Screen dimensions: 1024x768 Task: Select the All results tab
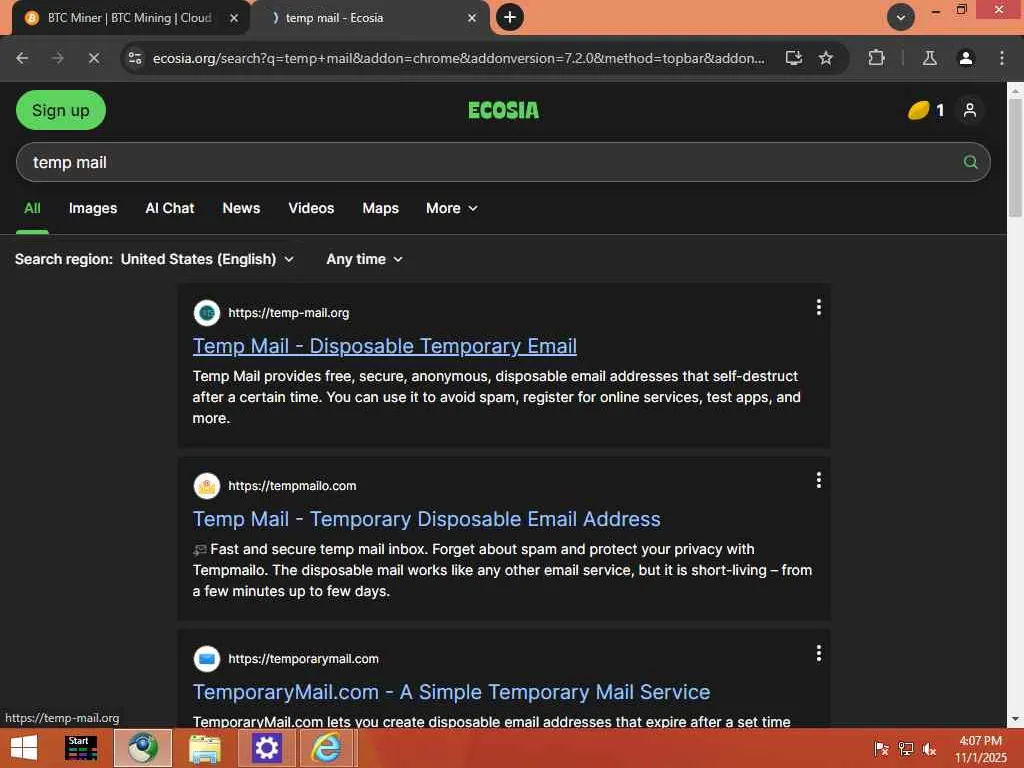point(32,208)
